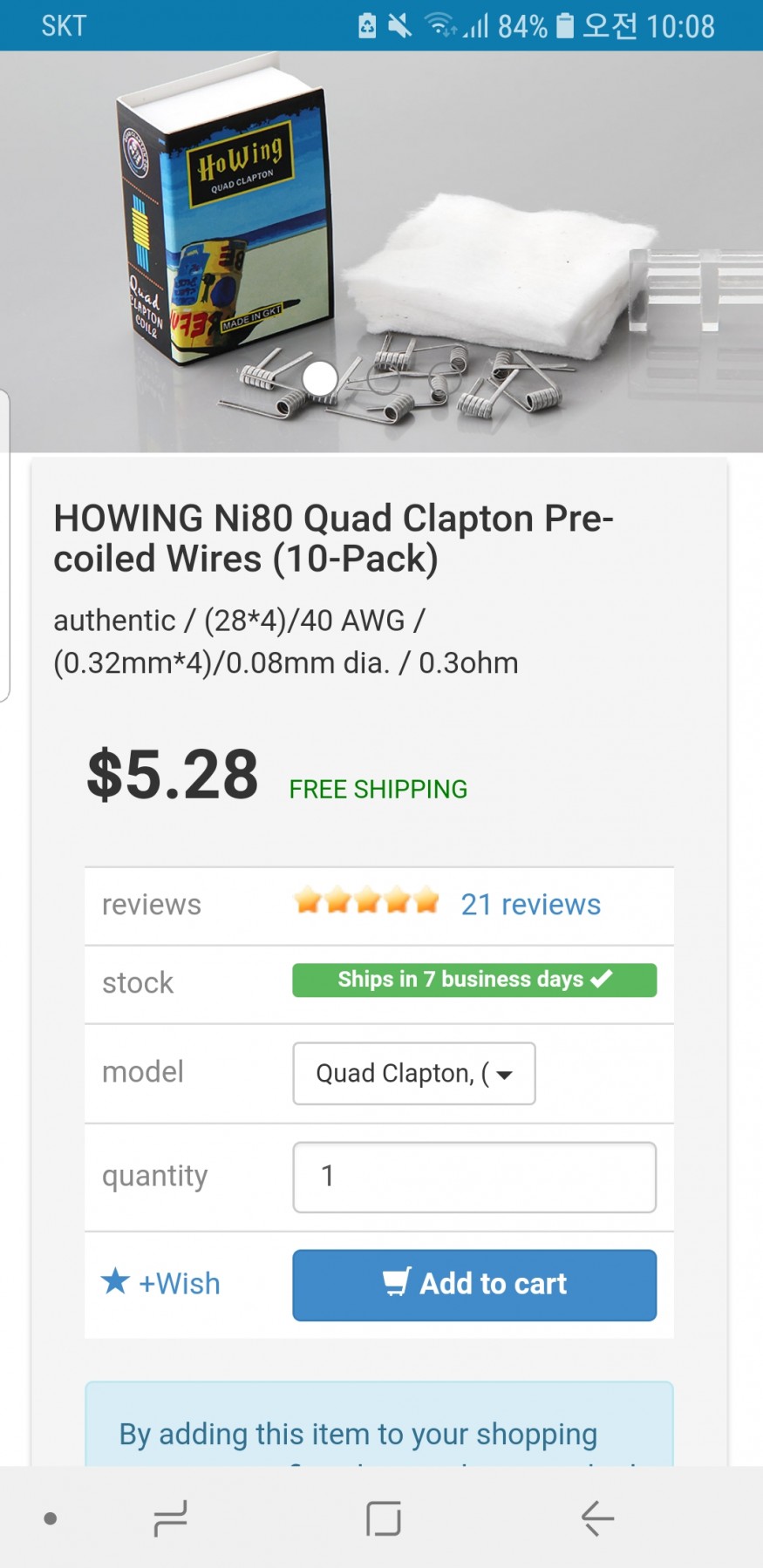Click the Ships in 7 business days badge
The image size is (763, 1568).
474,980
